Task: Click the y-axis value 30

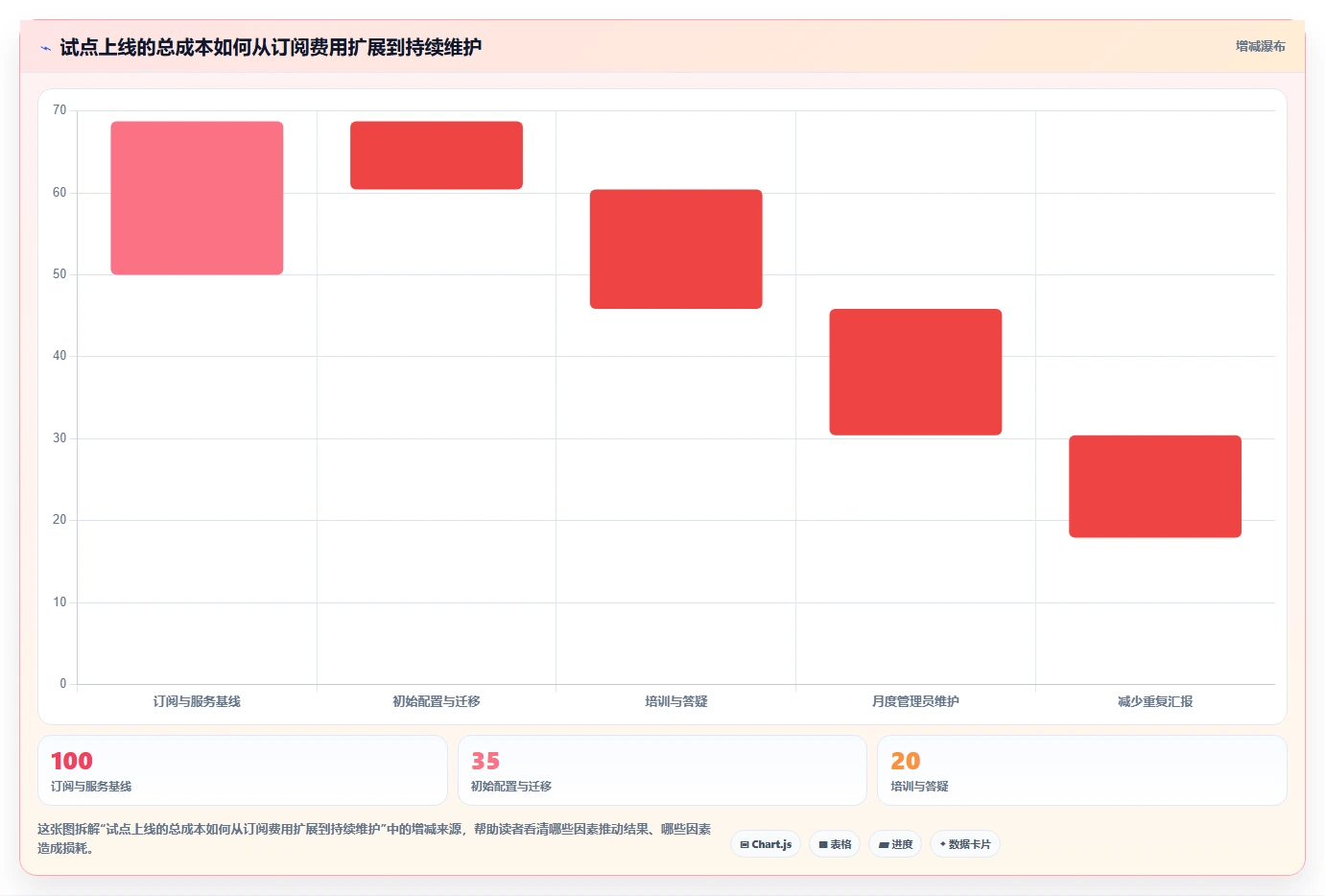Action: coord(59,438)
